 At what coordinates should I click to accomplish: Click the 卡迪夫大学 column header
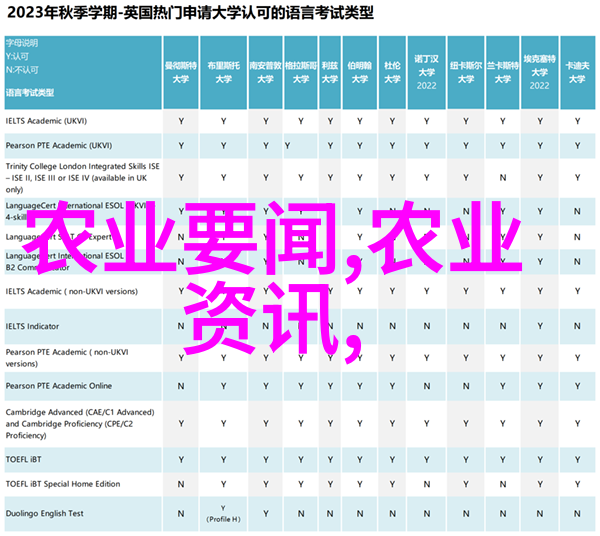click(x=577, y=72)
